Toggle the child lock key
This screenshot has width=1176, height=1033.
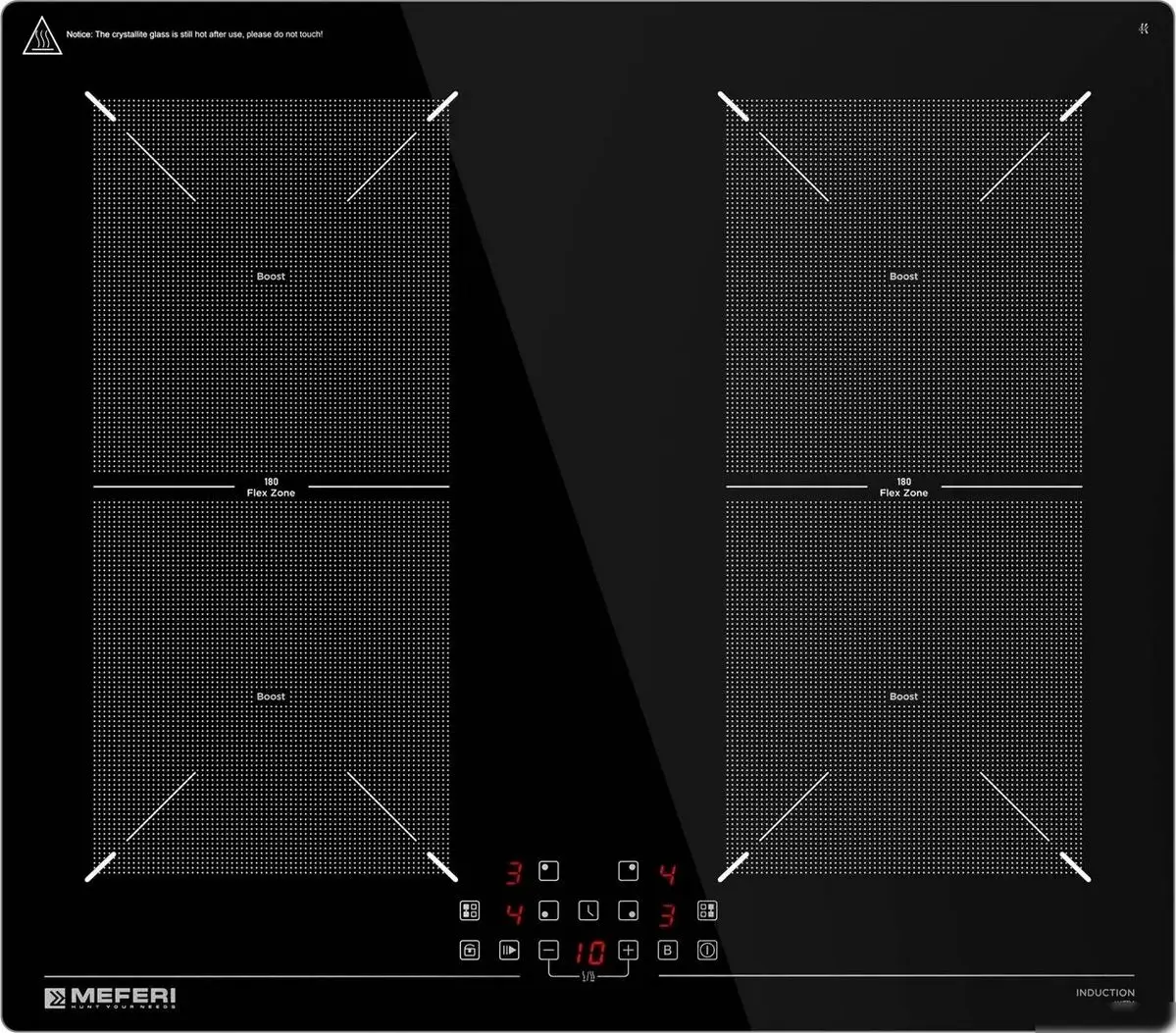(470, 951)
